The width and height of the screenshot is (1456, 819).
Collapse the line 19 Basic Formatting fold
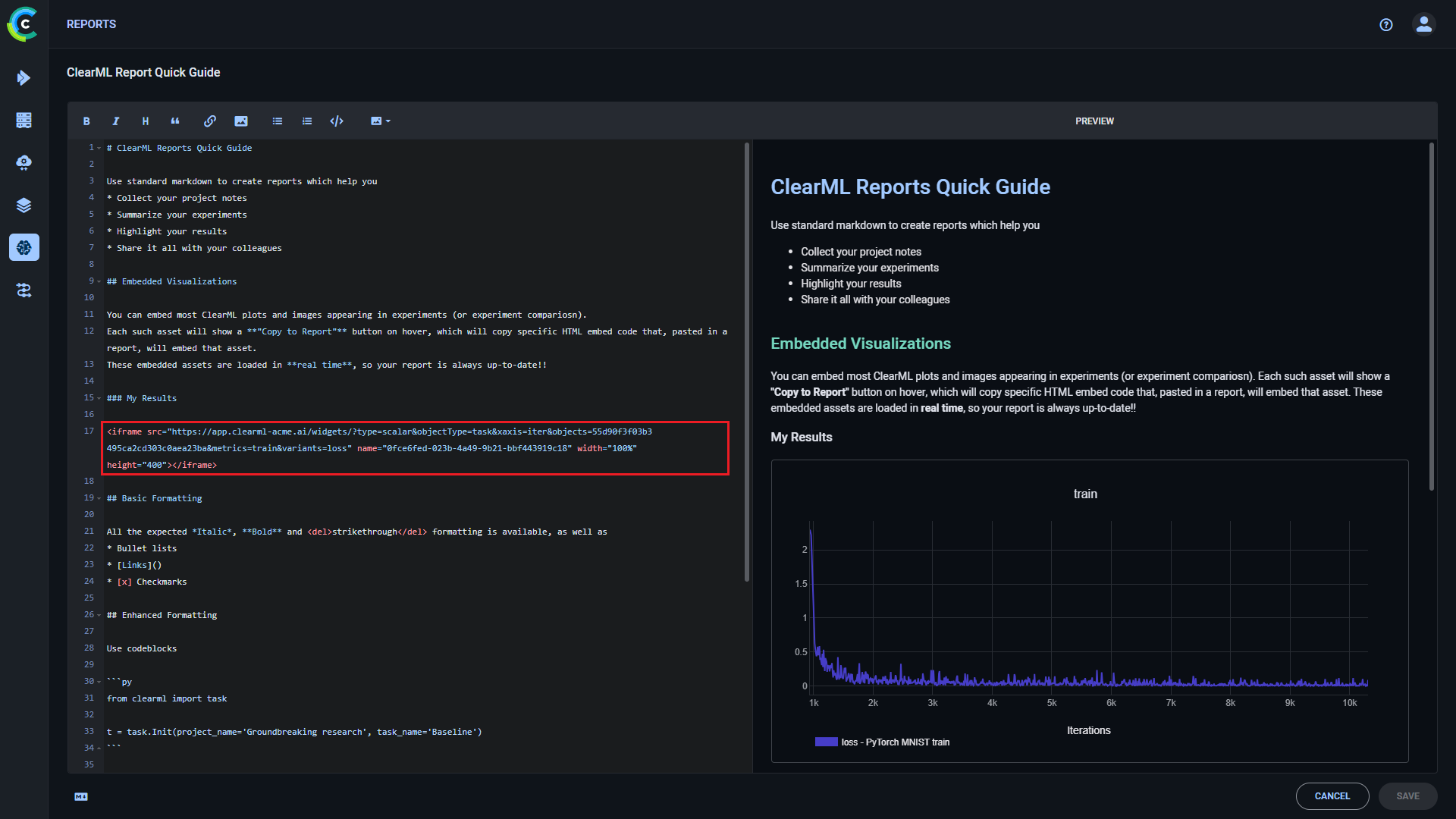[x=99, y=498]
